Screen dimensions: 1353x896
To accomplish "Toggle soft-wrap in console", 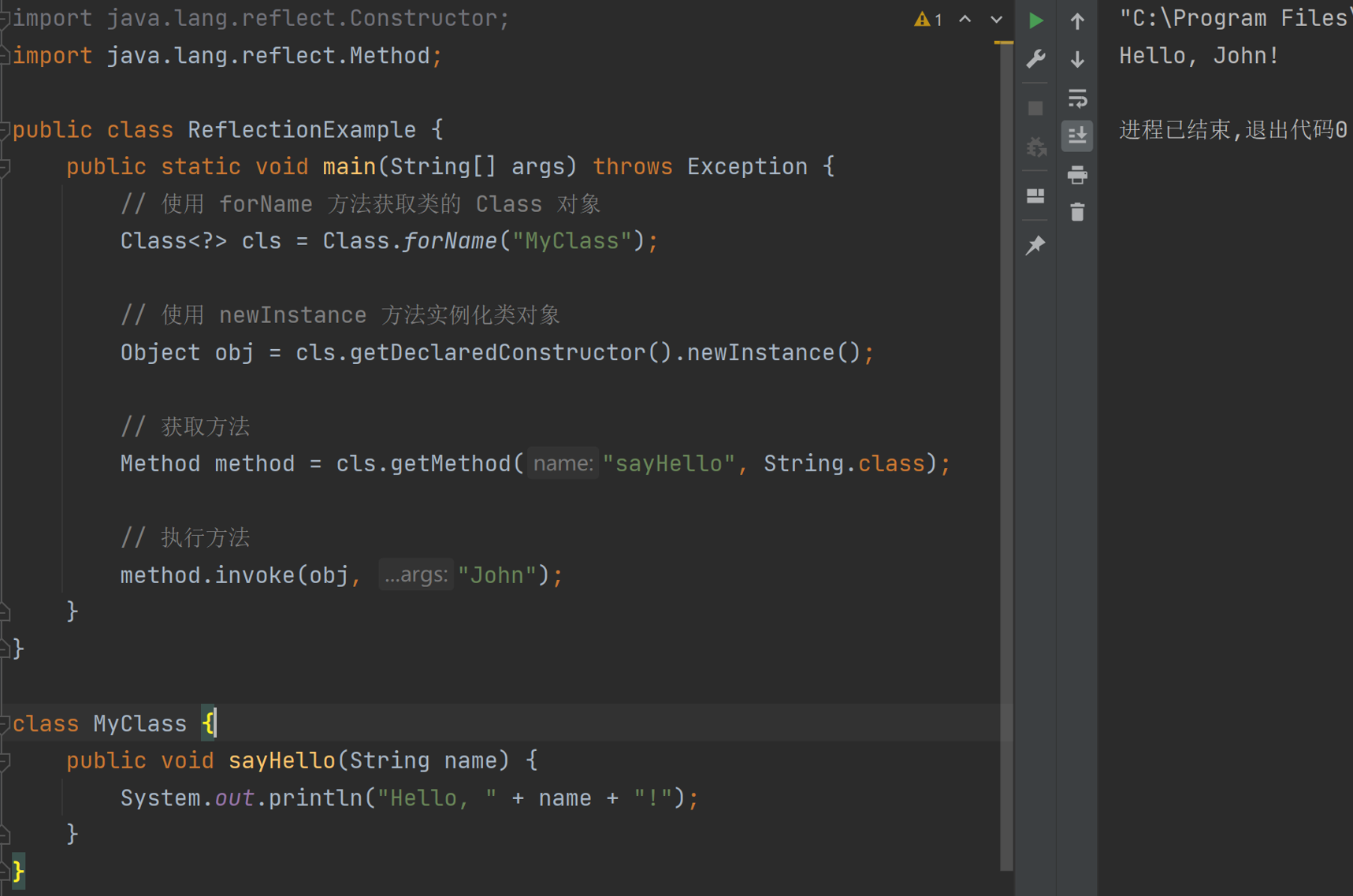I will [x=1077, y=98].
